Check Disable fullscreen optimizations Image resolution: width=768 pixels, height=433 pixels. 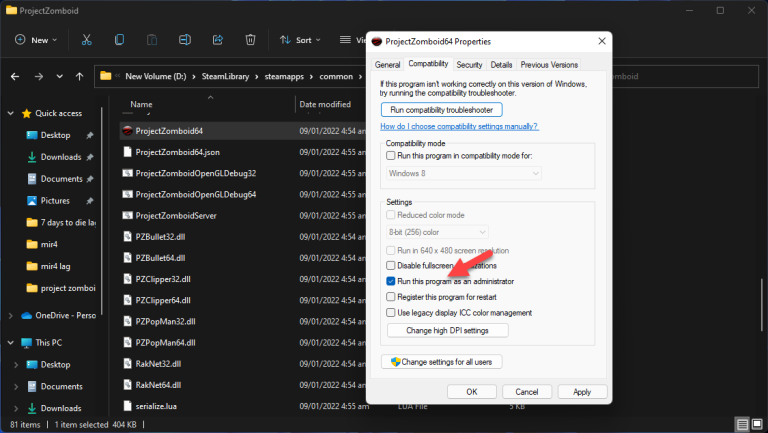click(x=390, y=265)
